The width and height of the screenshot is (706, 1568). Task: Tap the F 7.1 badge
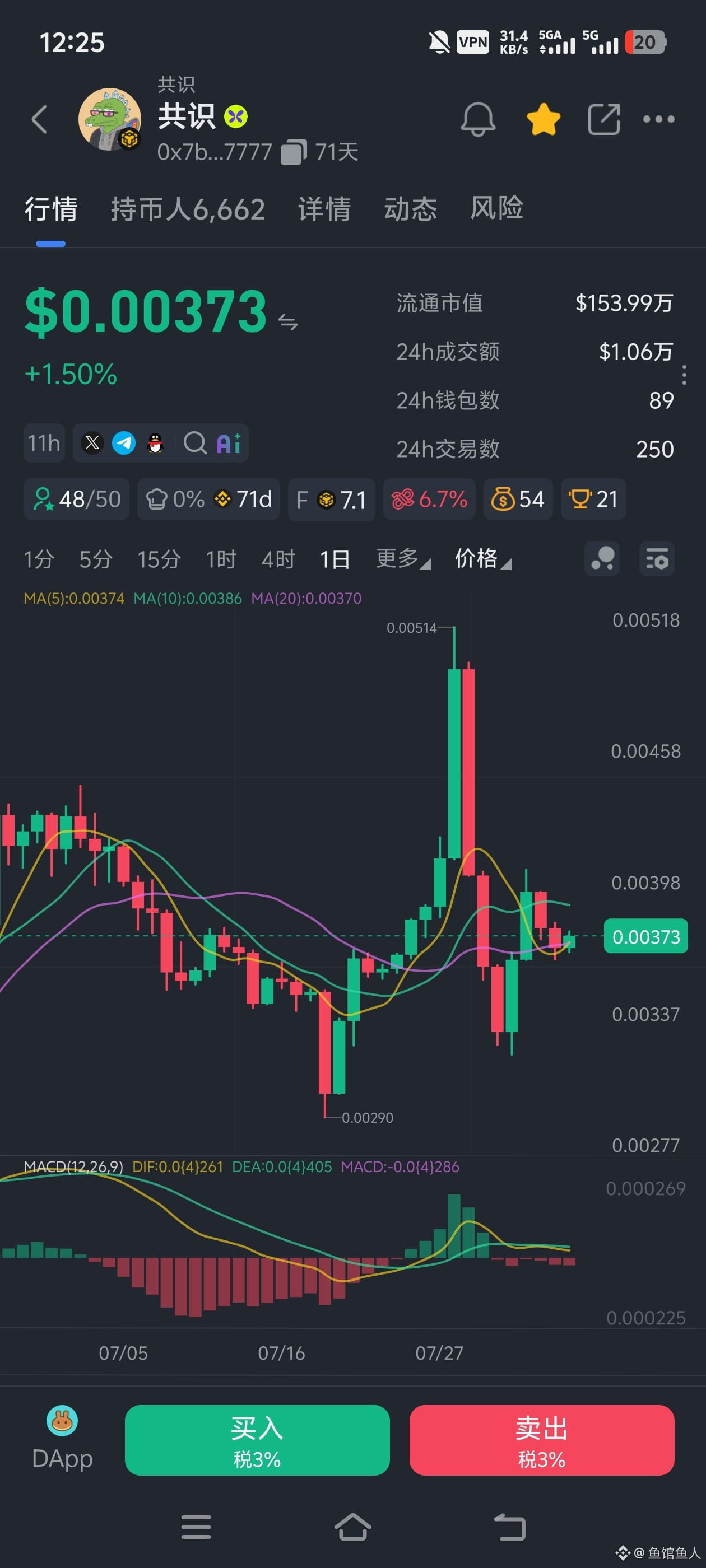click(331, 499)
